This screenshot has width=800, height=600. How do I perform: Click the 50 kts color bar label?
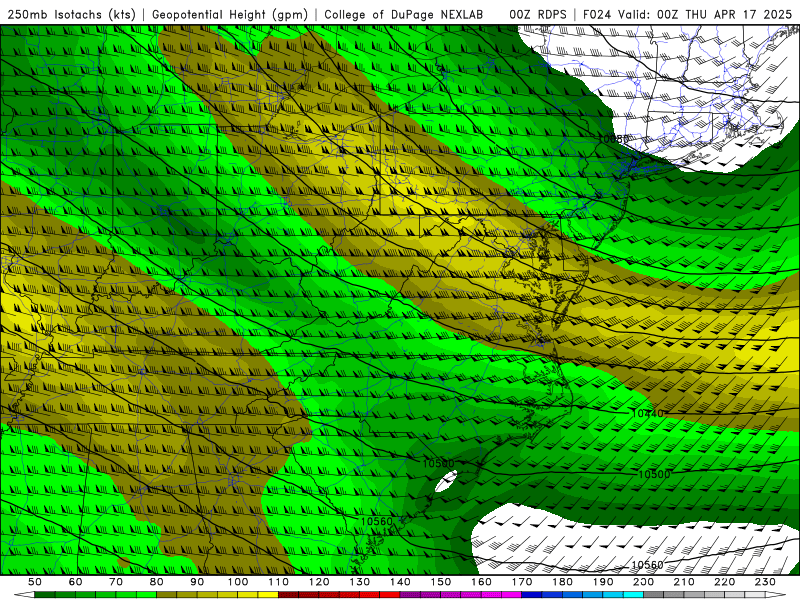[35, 582]
